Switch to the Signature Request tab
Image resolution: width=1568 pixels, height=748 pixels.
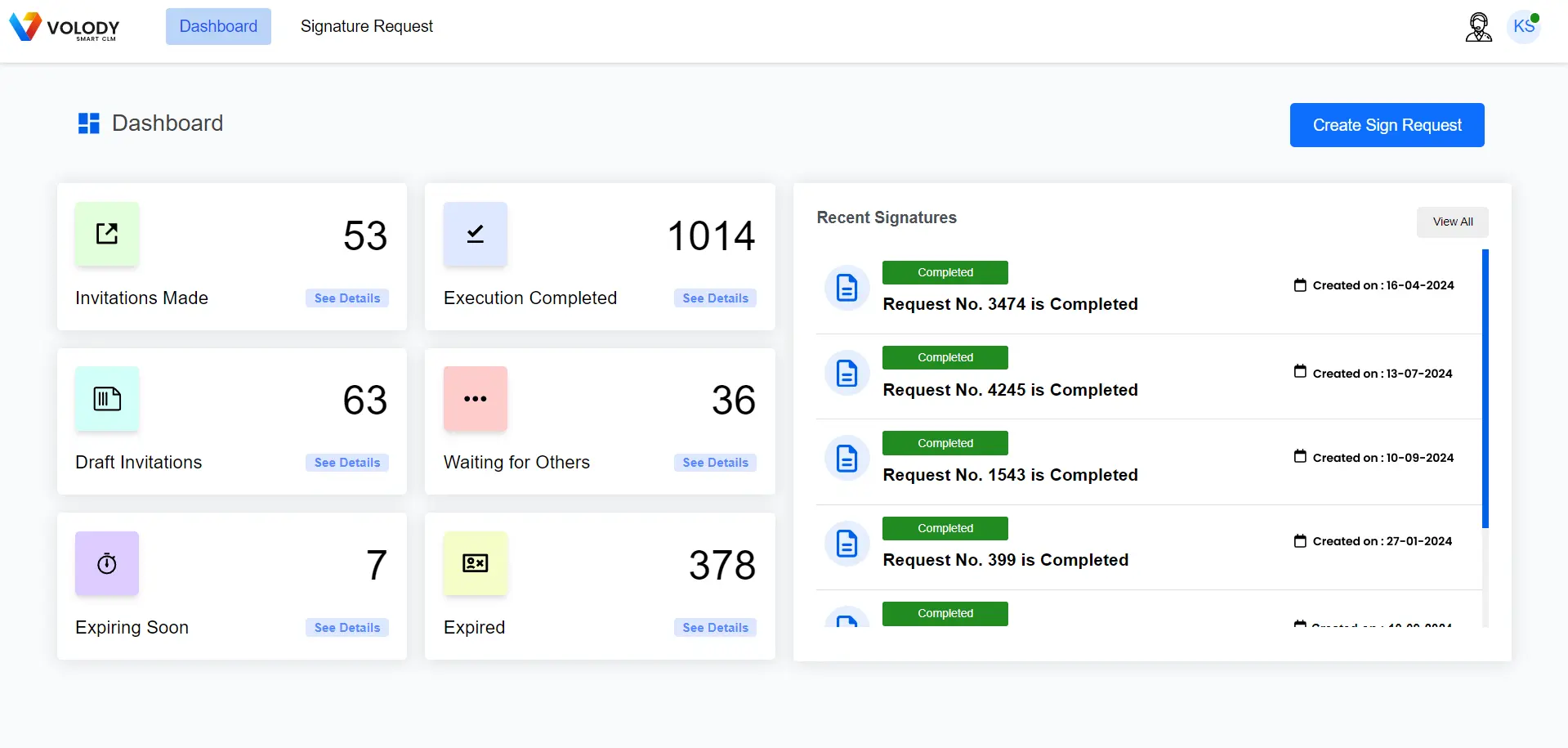367,26
